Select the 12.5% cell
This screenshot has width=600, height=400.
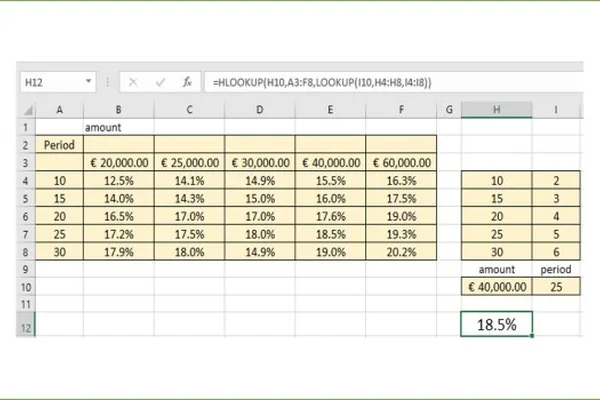[x=119, y=181]
